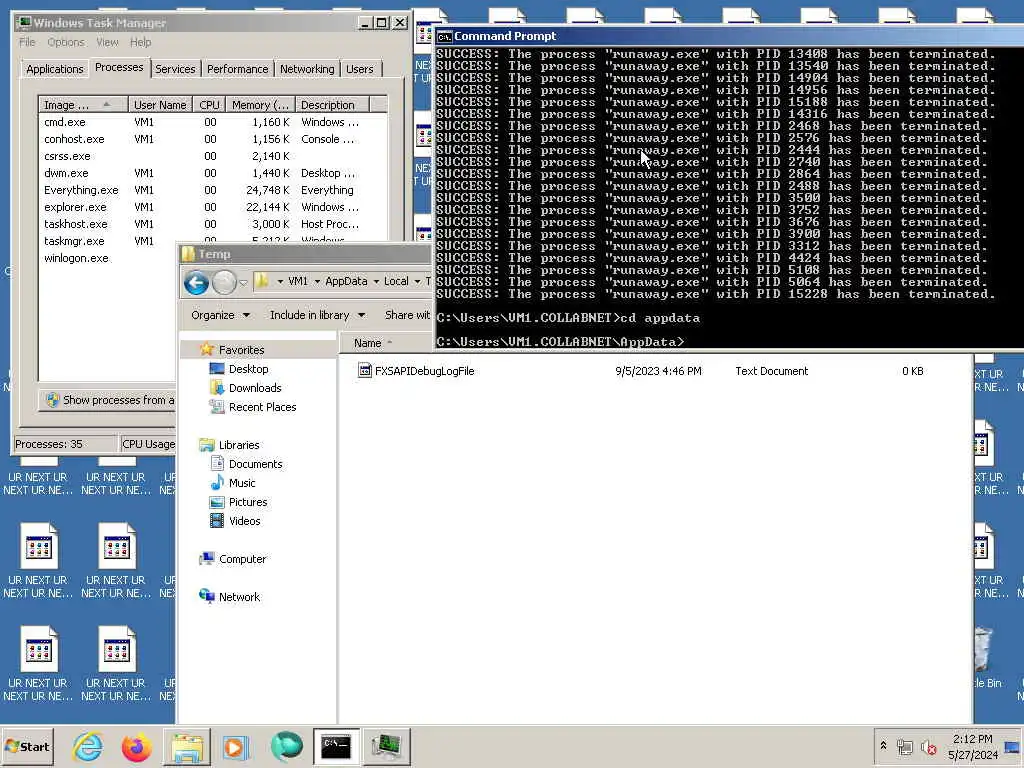Image resolution: width=1024 pixels, height=768 pixels.
Task: Open Videos library
Action: (x=244, y=521)
